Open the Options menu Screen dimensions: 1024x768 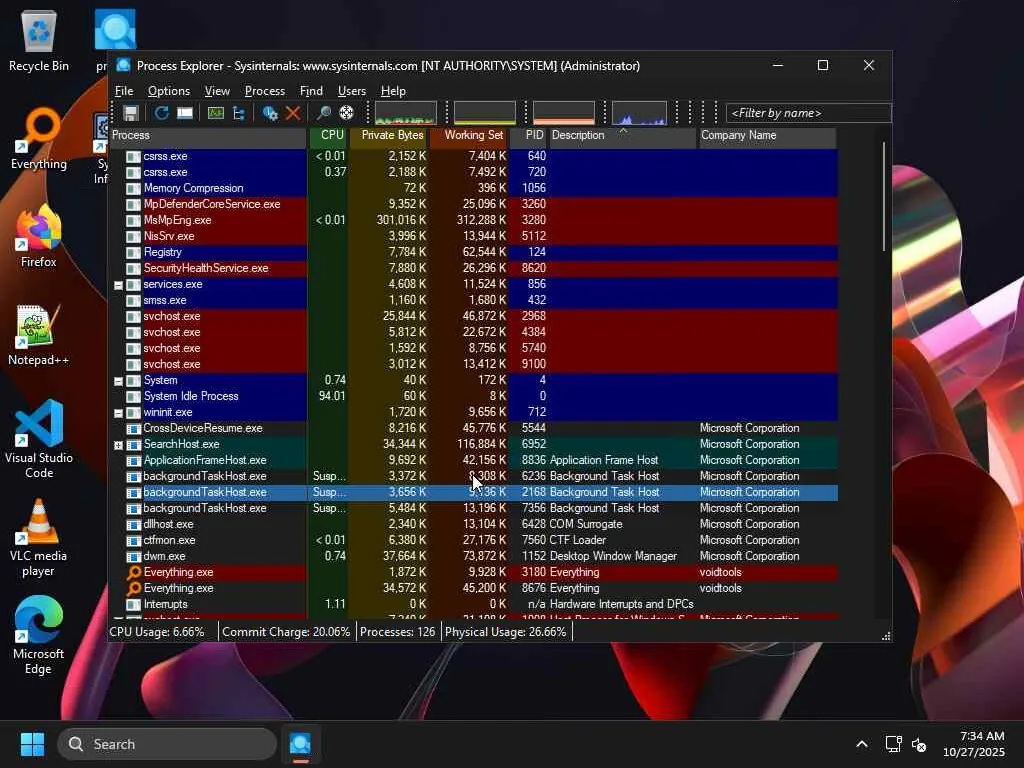point(168,91)
